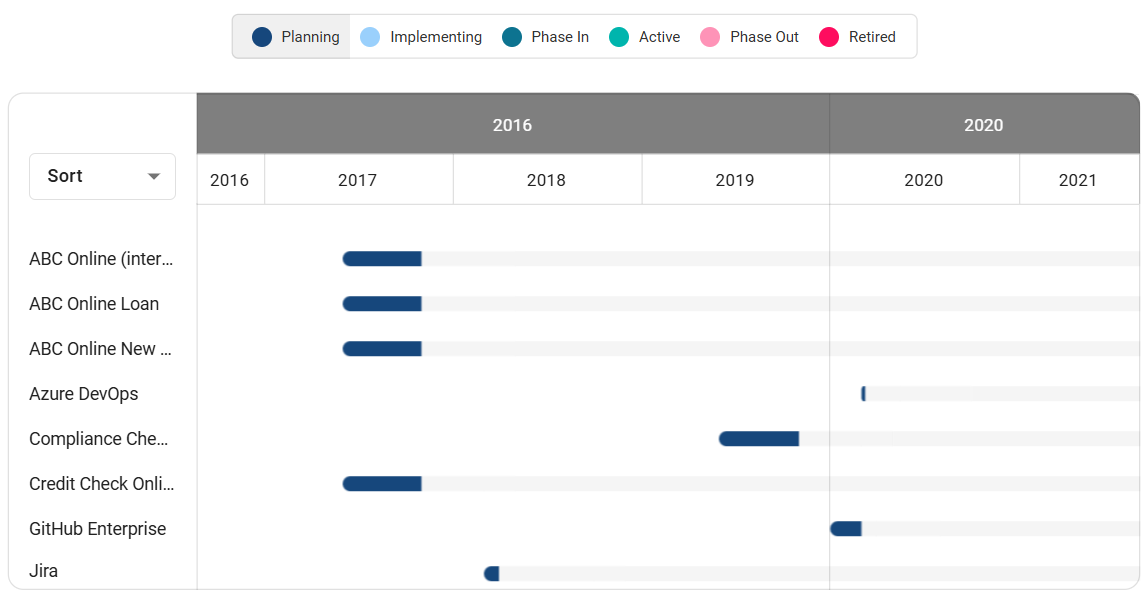The width and height of the screenshot is (1143, 594).
Task: Click the GitHub Enterprise planning bar
Action: coord(846,529)
